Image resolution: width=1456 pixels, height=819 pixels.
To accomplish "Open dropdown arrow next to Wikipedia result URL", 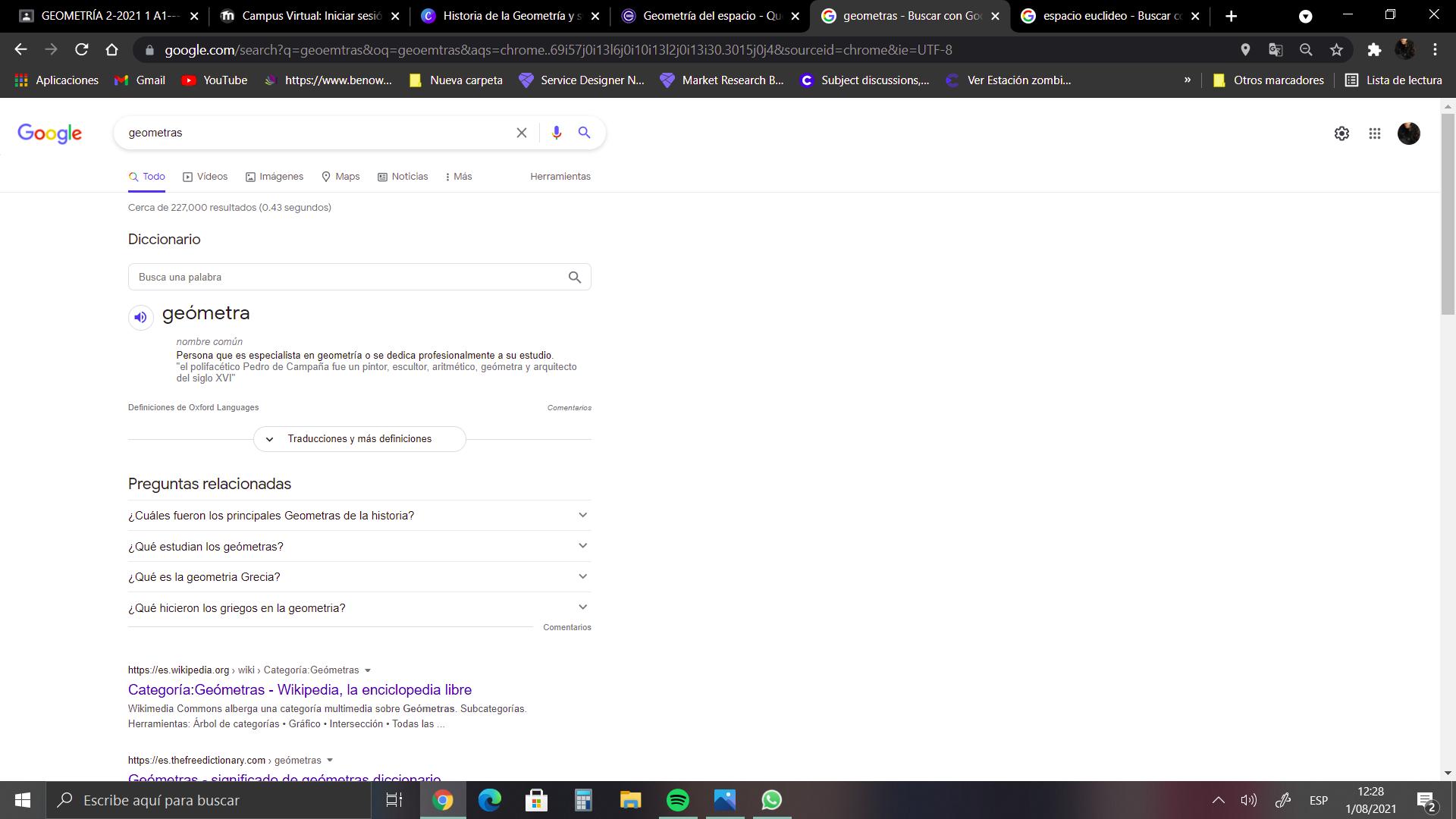I will pos(368,670).
